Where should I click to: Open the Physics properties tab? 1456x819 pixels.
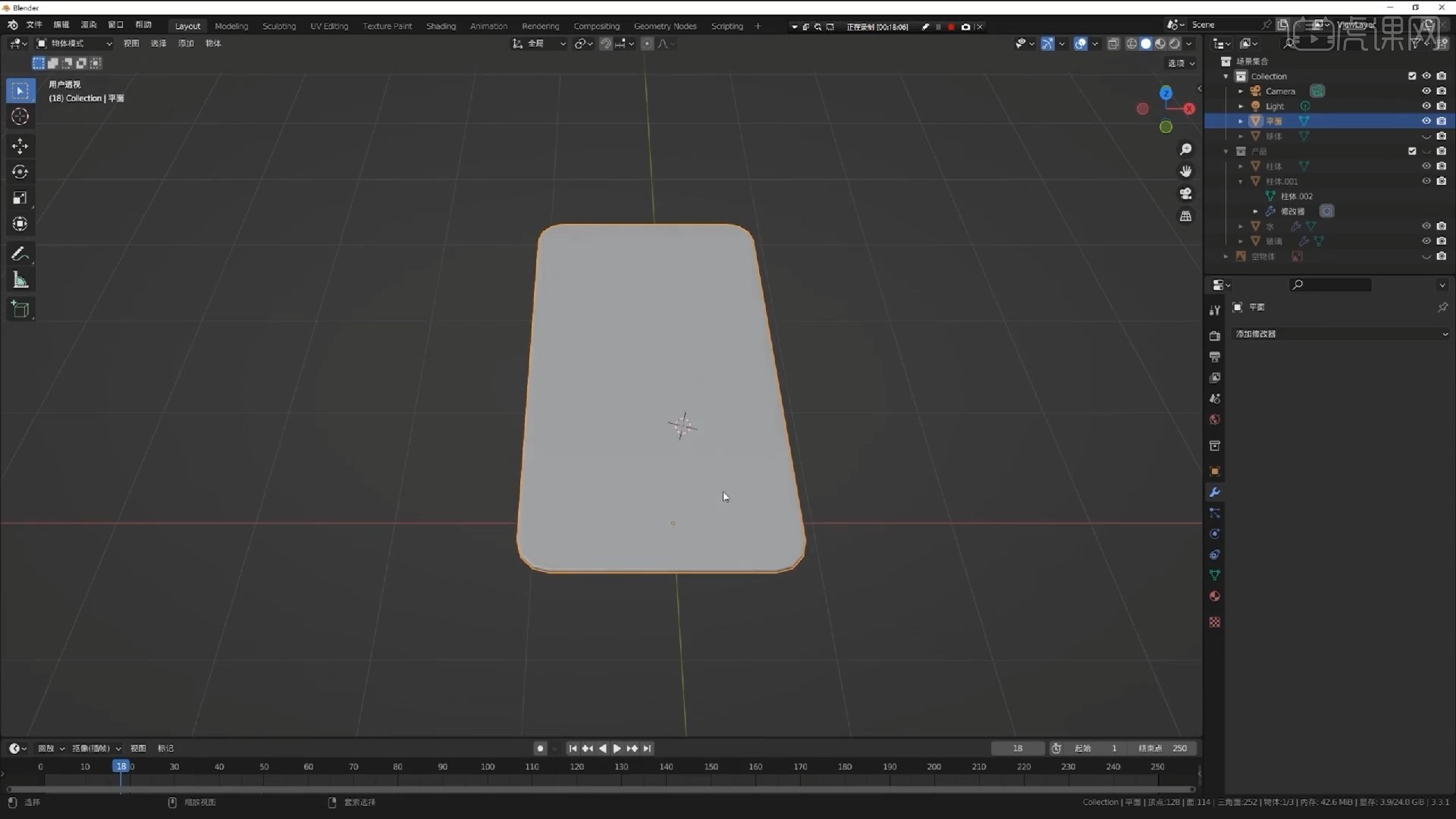[1215, 534]
